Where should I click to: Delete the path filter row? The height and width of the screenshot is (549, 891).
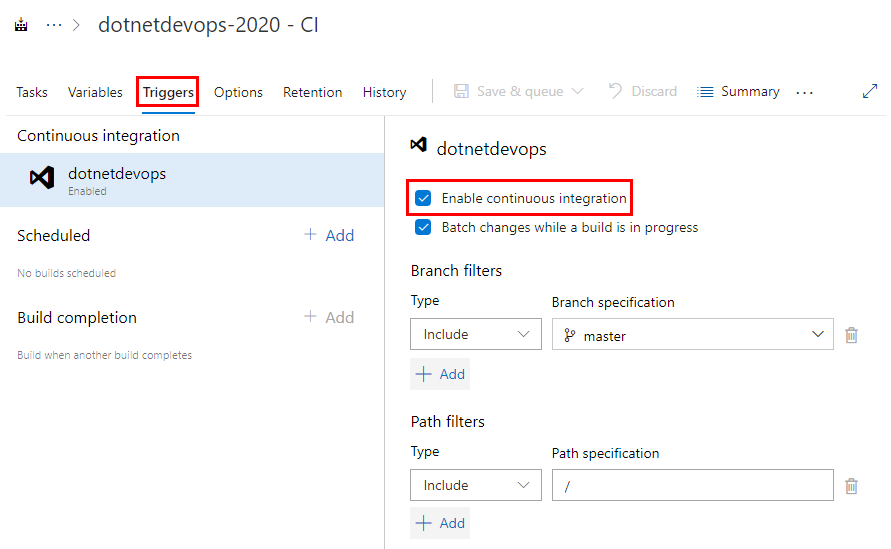tap(851, 486)
